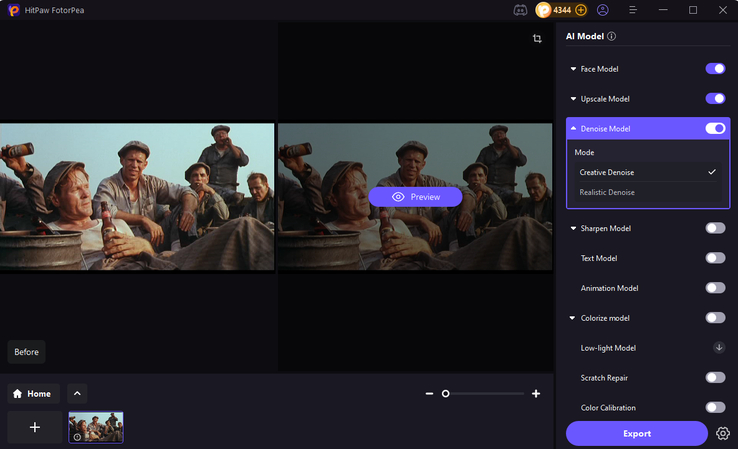Image resolution: width=738 pixels, height=449 pixels.
Task: Open the hamburger menu icon
Action: click(633, 10)
